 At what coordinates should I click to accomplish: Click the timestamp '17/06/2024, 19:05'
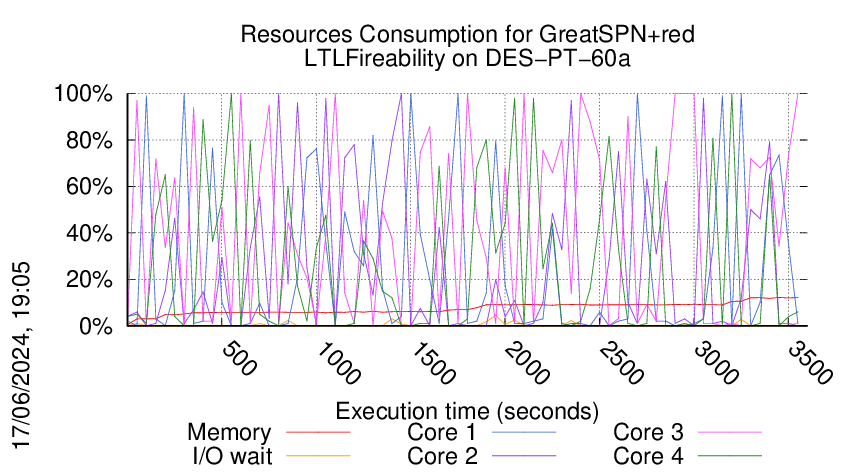pos(21,356)
